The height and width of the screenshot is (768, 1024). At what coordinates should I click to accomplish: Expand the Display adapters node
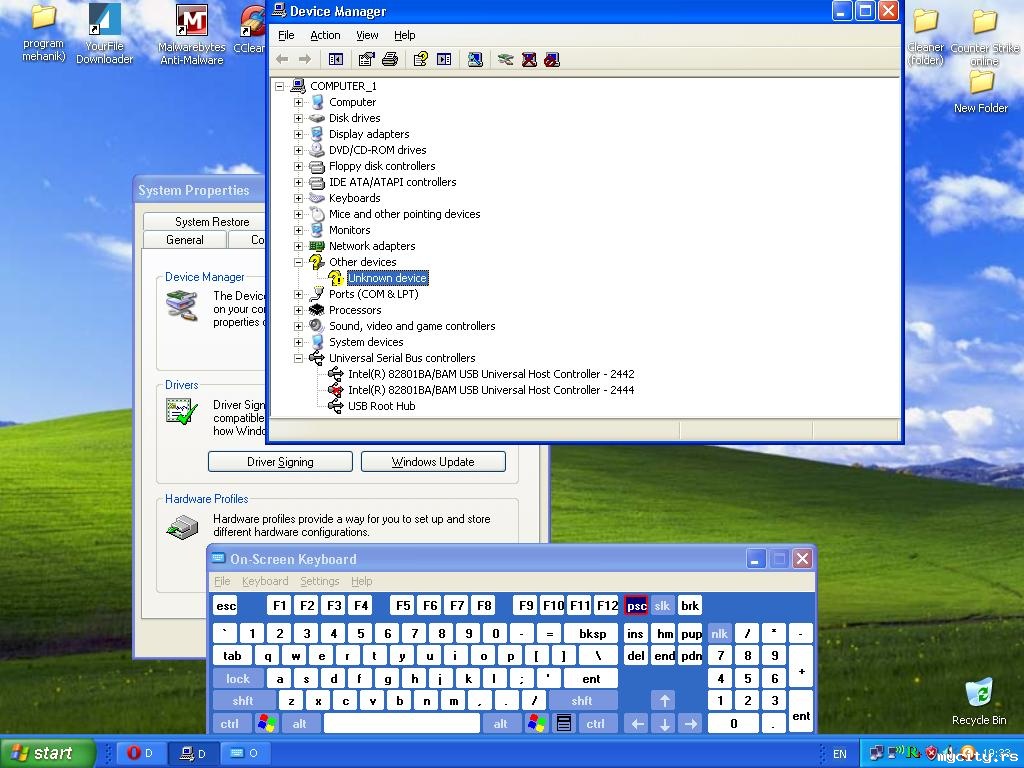click(x=298, y=134)
